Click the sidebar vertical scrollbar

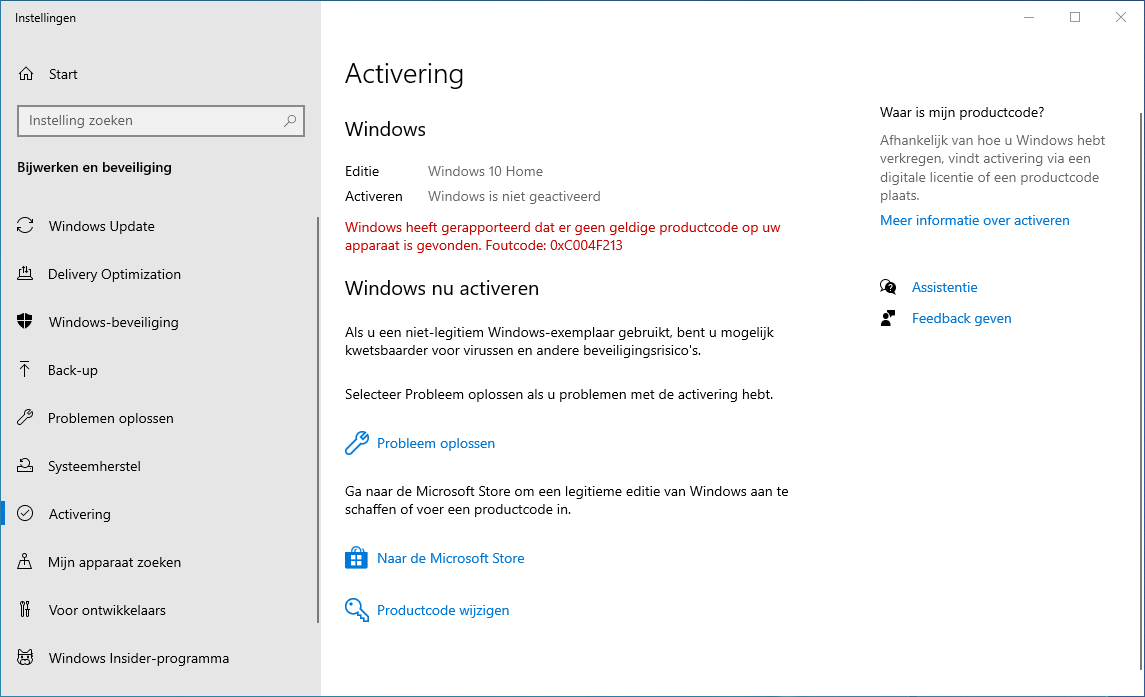pos(318,420)
